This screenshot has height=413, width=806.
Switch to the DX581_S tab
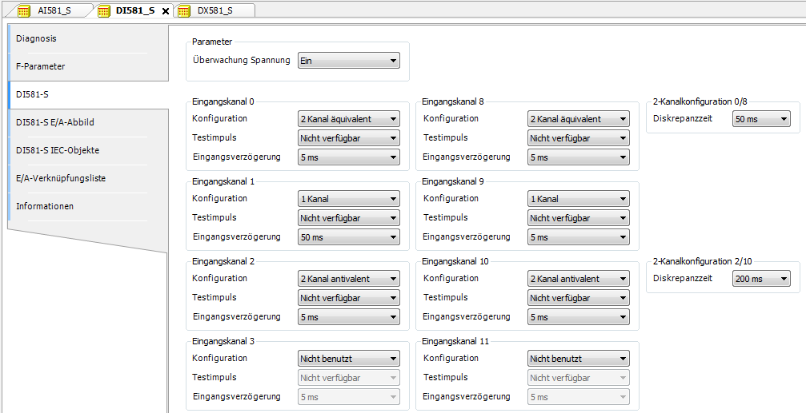point(215,10)
